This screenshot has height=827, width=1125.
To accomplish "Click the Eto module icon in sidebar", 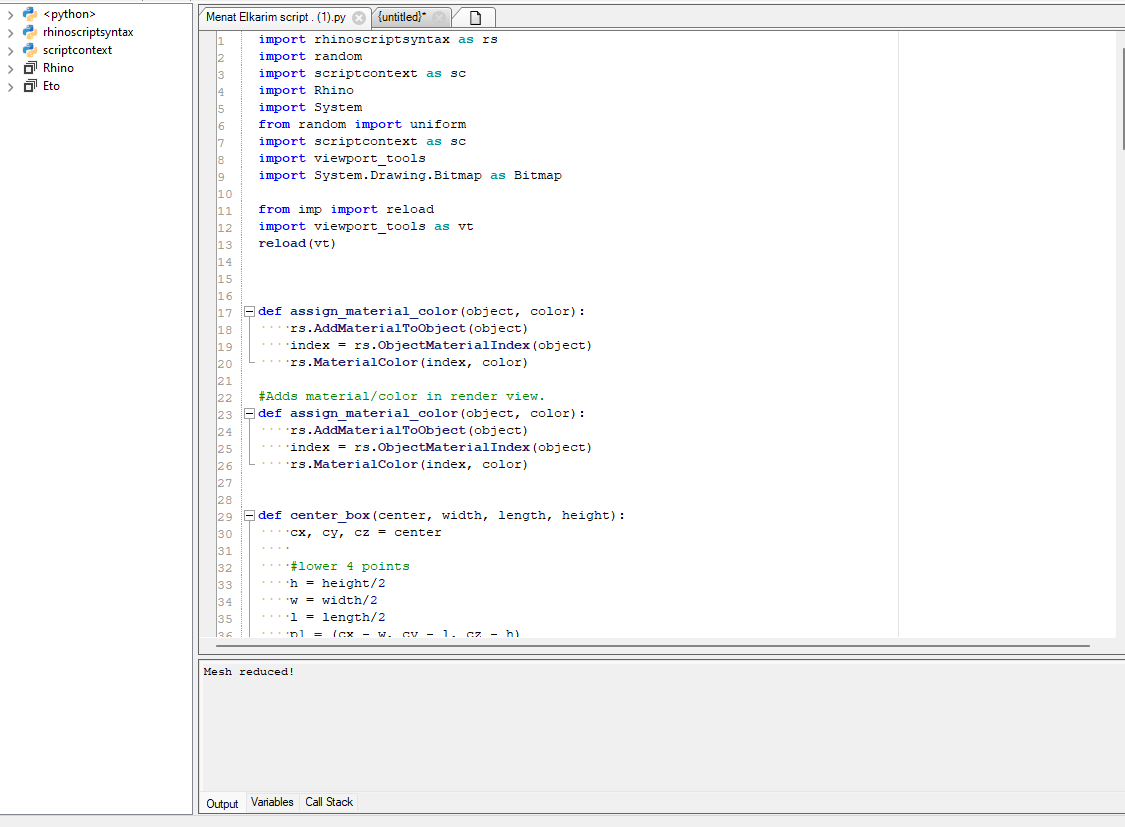I will coord(28,86).
